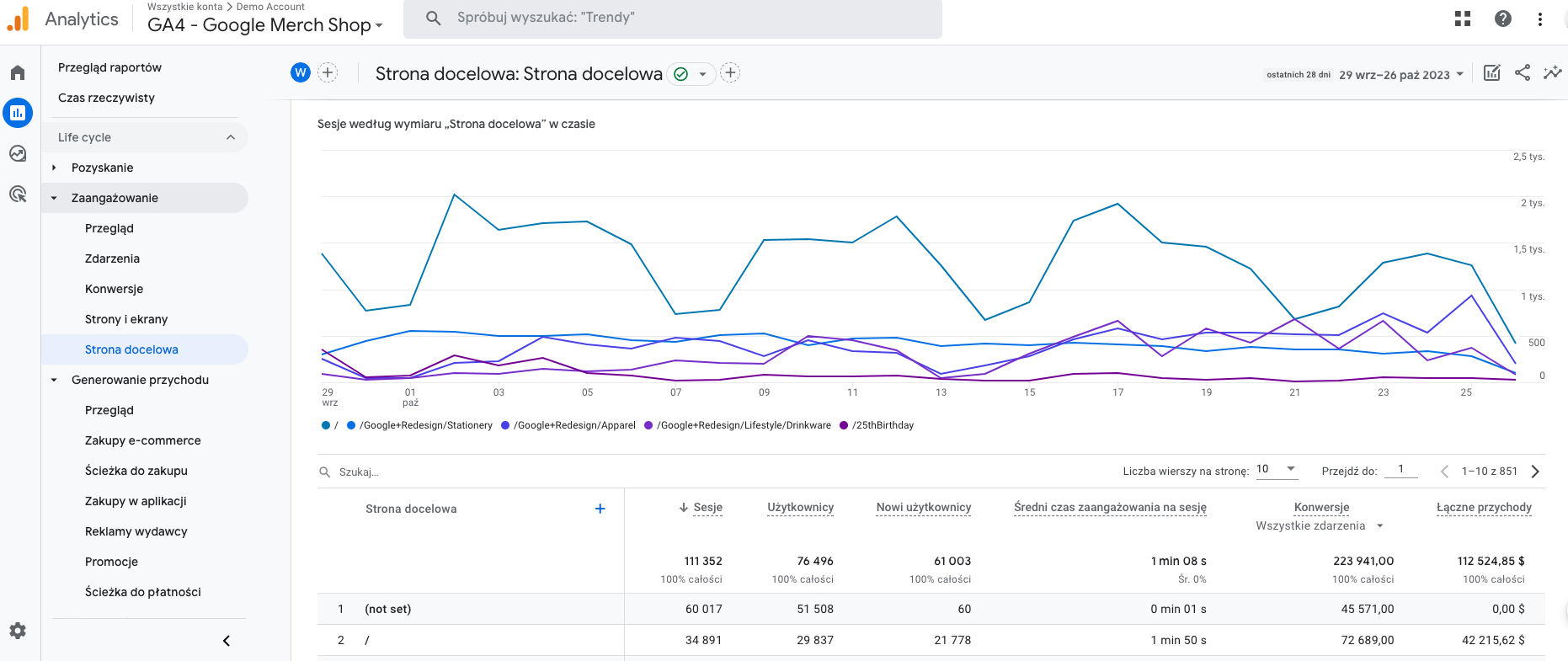The width and height of the screenshot is (1568, 661).
Task: Go to next table page arrow
Action: [1535, 472]
